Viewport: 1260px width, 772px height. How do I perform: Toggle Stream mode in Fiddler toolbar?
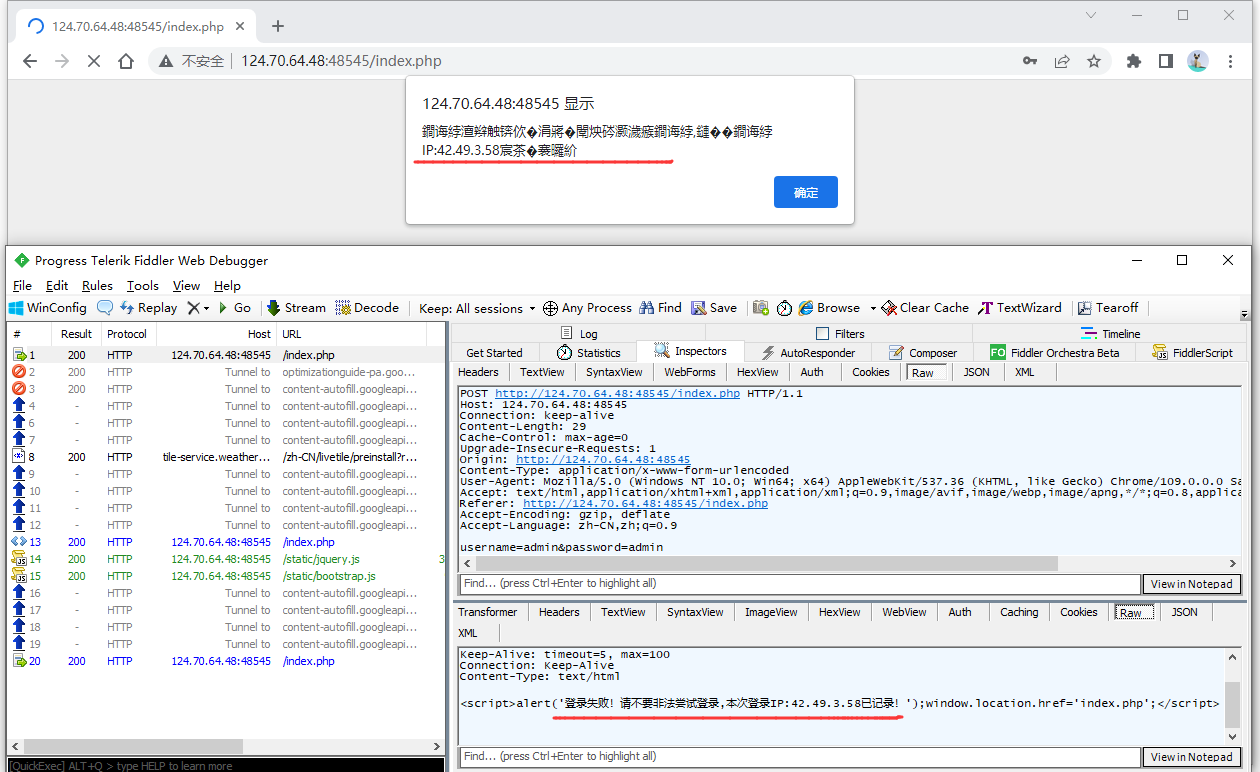pos(296,308)
